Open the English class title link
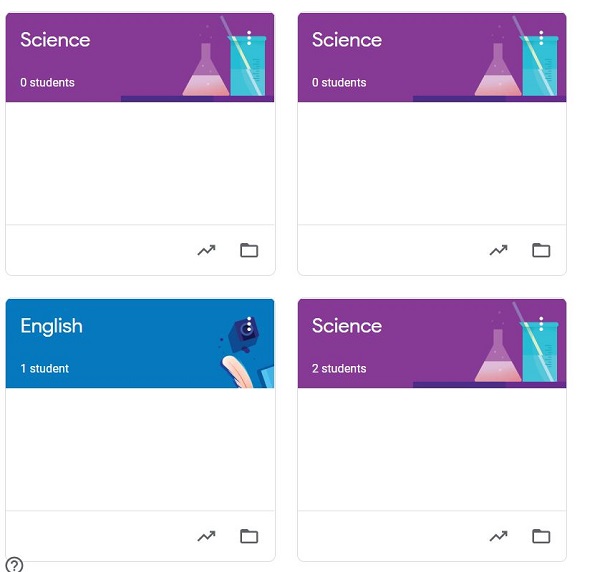 pos(51,326)
